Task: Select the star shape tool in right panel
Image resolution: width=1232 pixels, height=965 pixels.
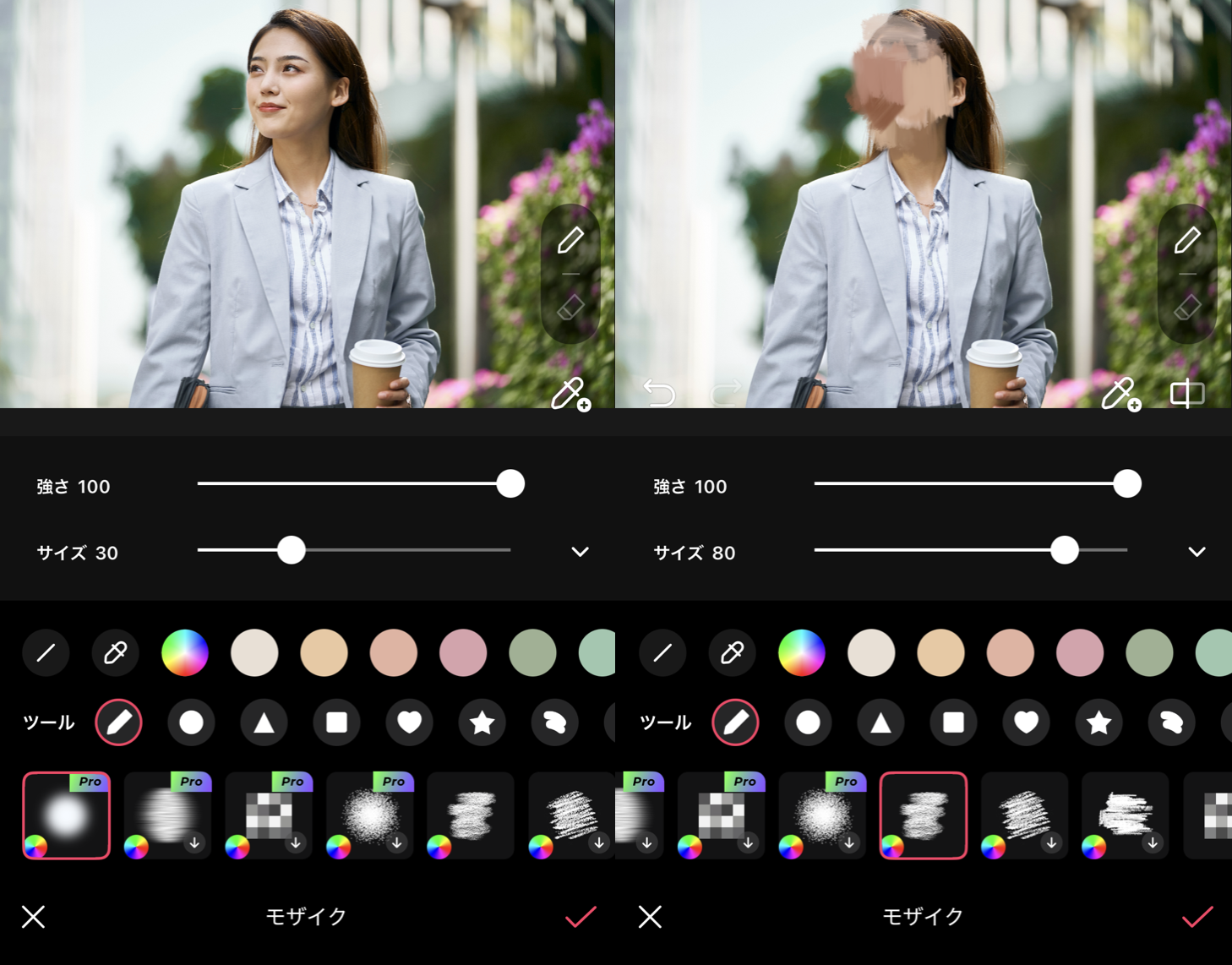Action: (x=1098, y=722)
